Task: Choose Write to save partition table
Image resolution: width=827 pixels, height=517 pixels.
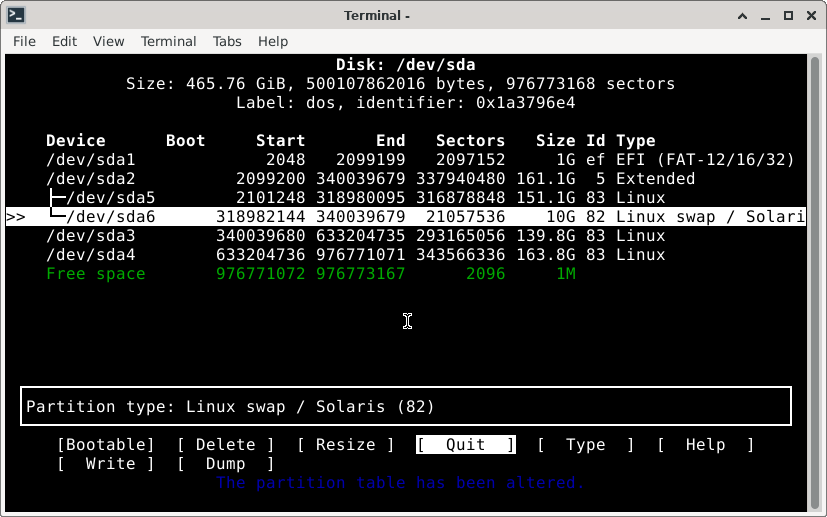Action: pos(106,464)
